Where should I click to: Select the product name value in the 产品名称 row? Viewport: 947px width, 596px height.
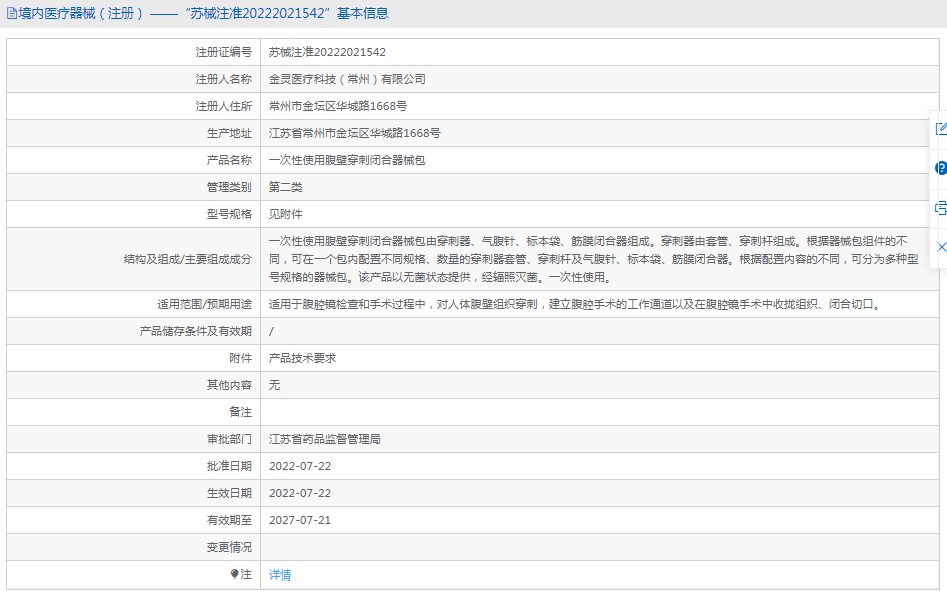347,160
